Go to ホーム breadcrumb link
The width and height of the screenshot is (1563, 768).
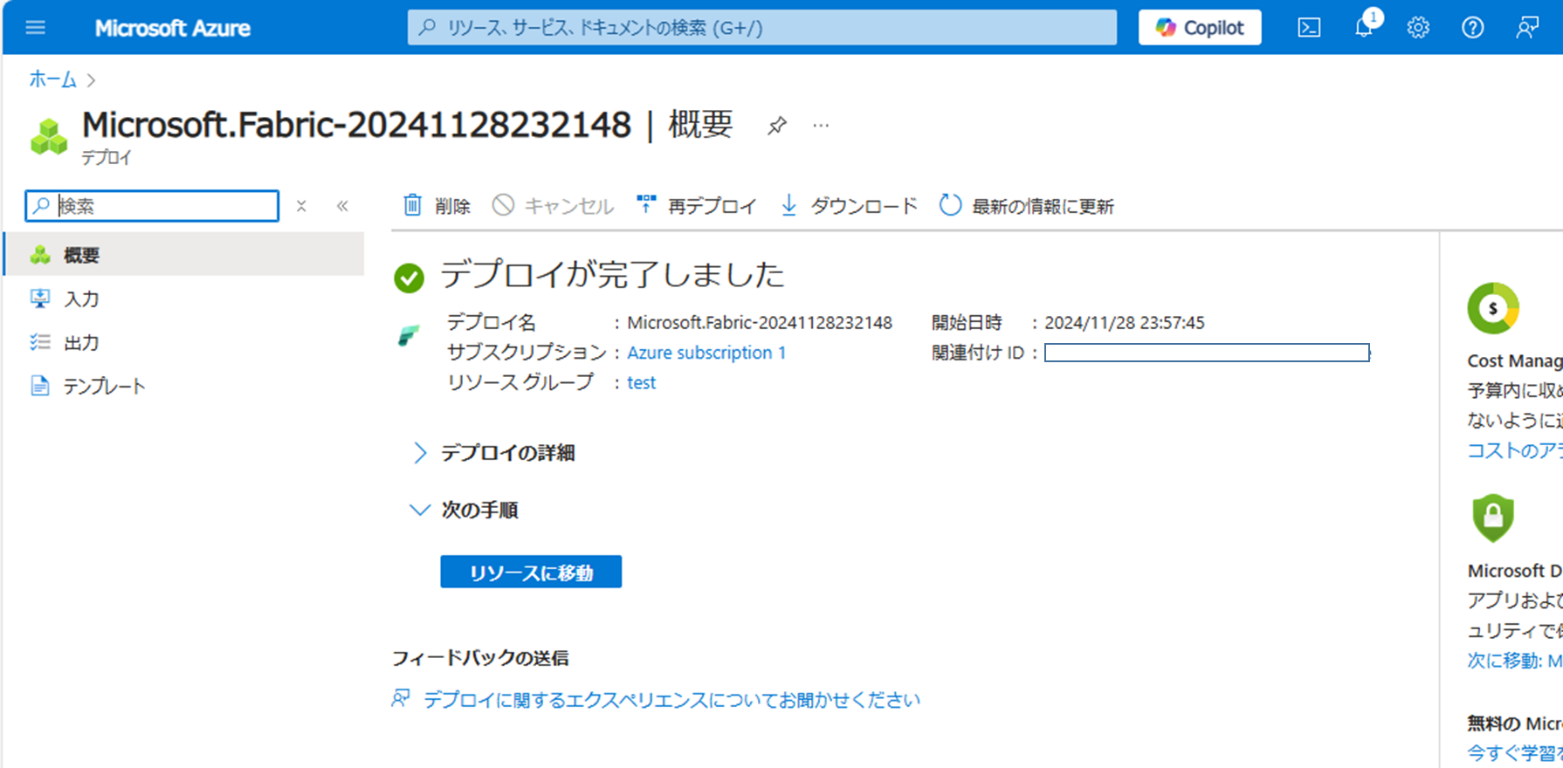(x=53, y=80)
